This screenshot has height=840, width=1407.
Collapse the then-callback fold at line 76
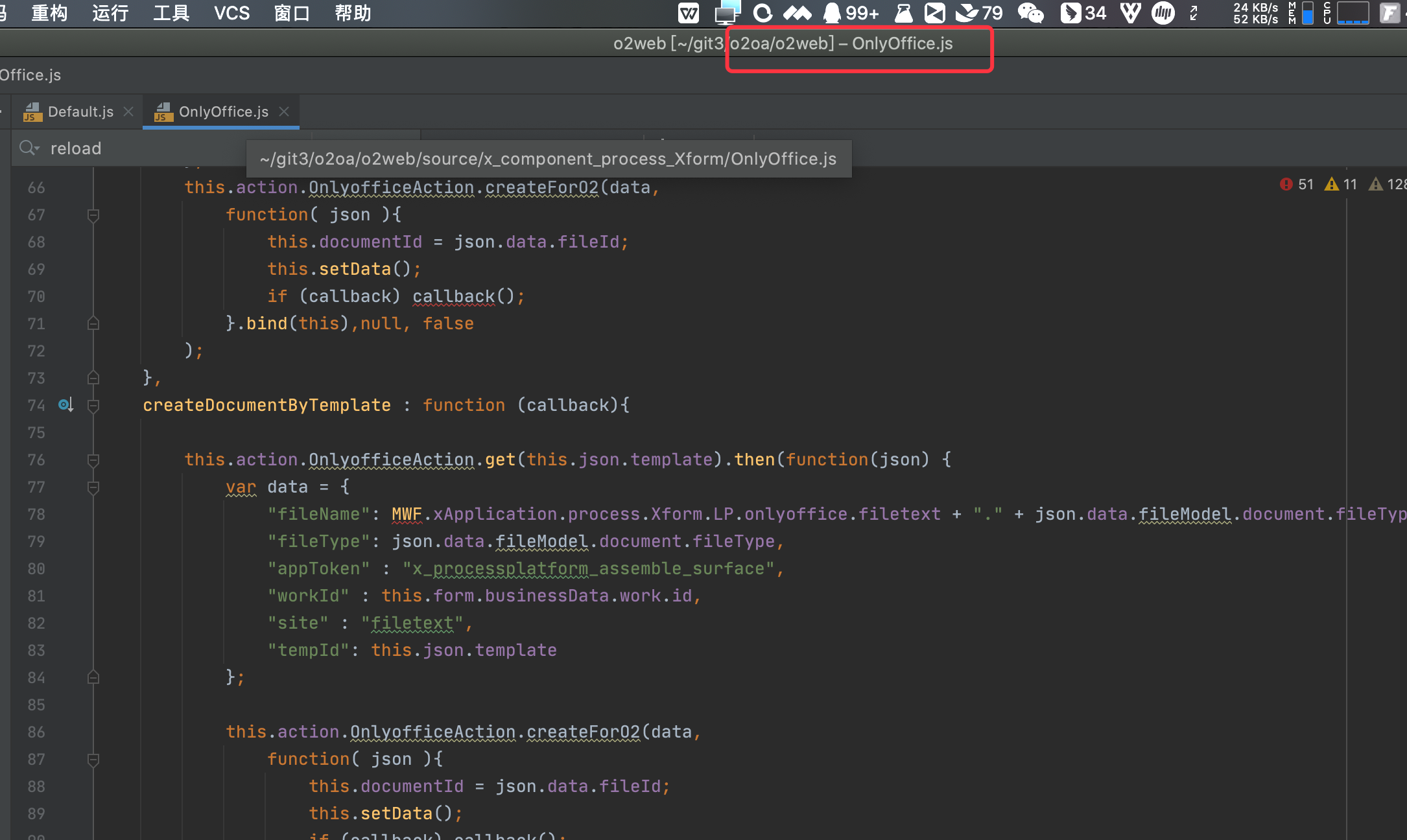click(x=93, y=460)
